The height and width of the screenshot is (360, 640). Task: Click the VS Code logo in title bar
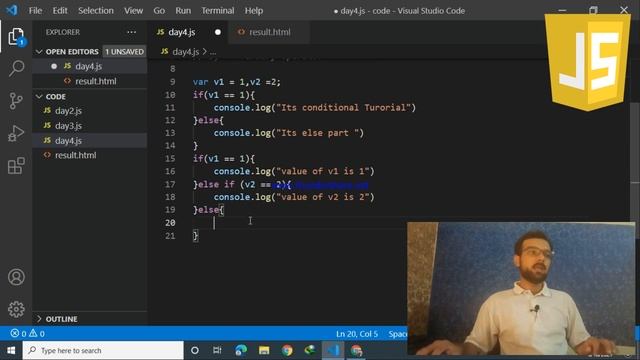point(12,10)
